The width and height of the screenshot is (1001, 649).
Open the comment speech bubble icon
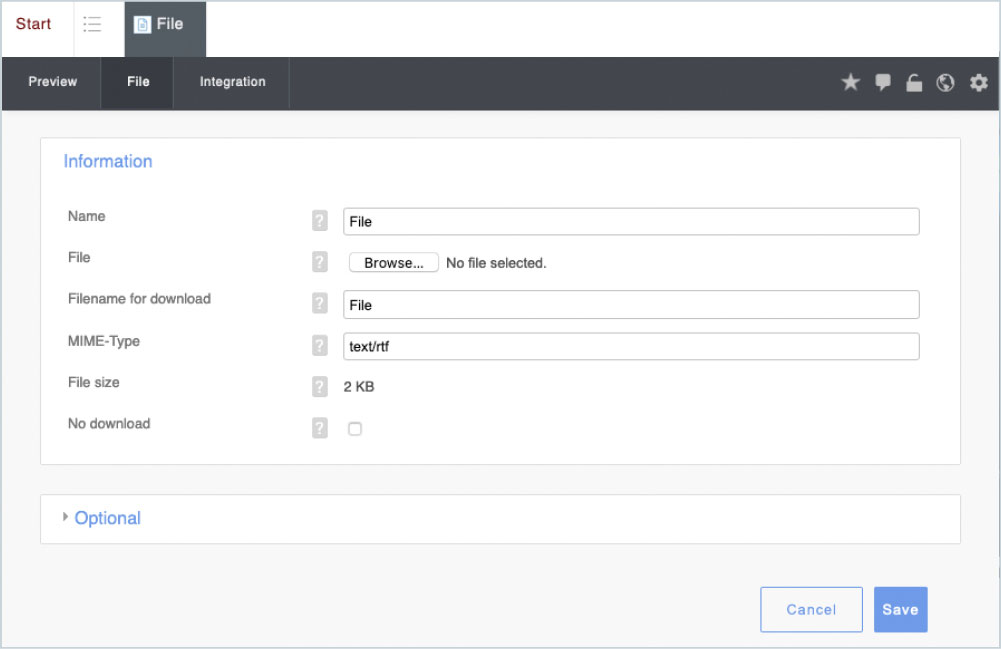pos(882,83)
